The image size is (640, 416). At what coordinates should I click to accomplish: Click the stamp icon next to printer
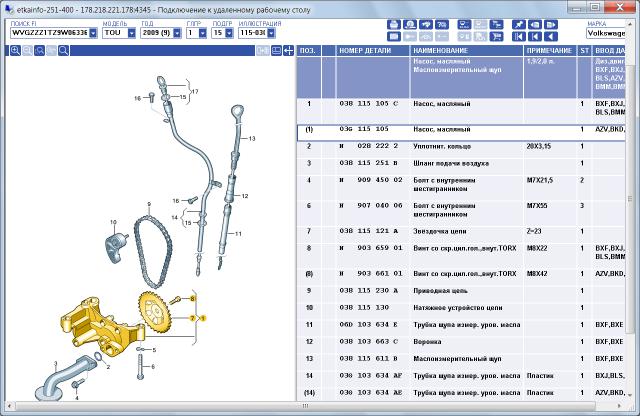point(410,24)
